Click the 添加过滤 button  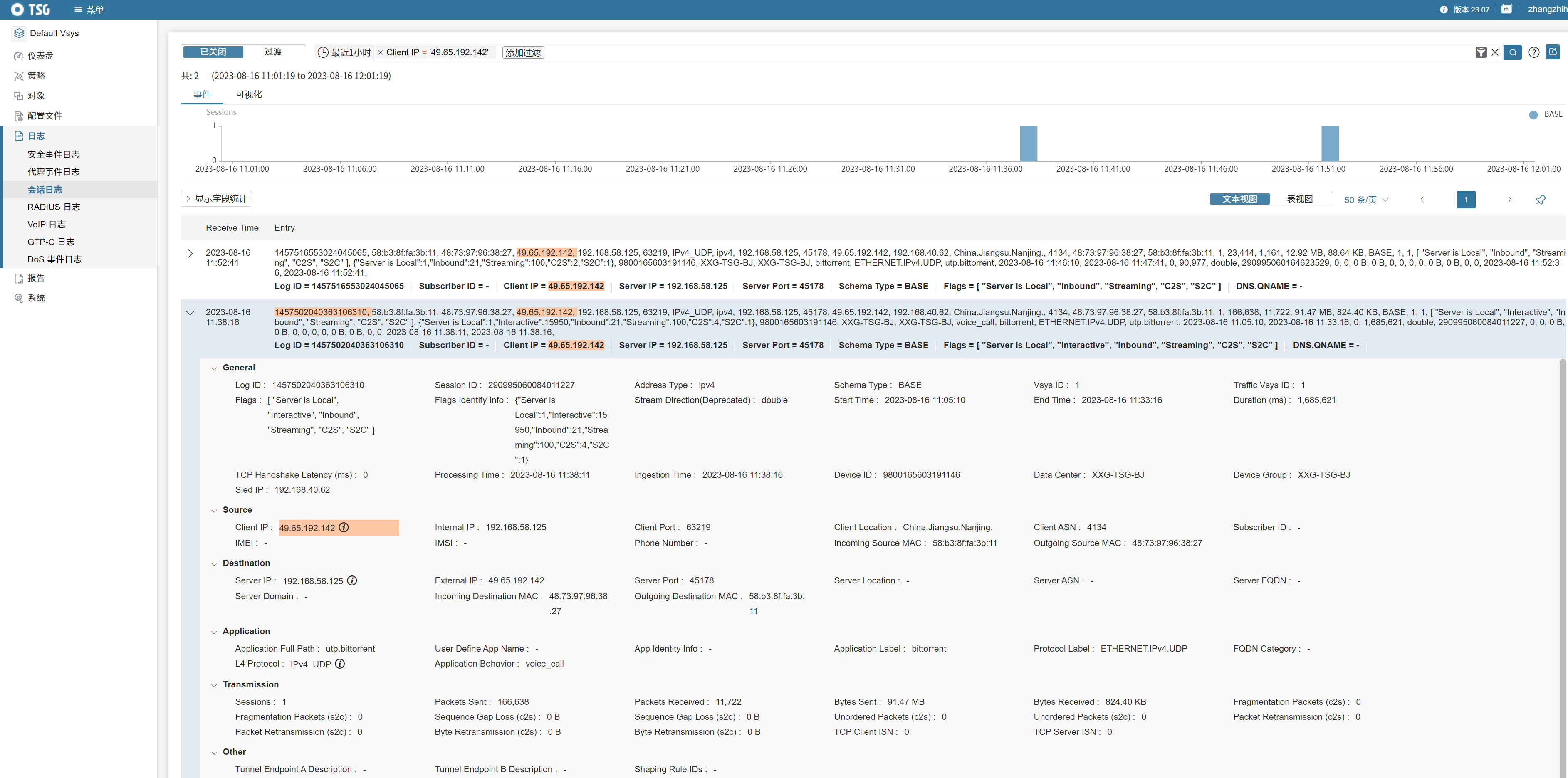523,52
